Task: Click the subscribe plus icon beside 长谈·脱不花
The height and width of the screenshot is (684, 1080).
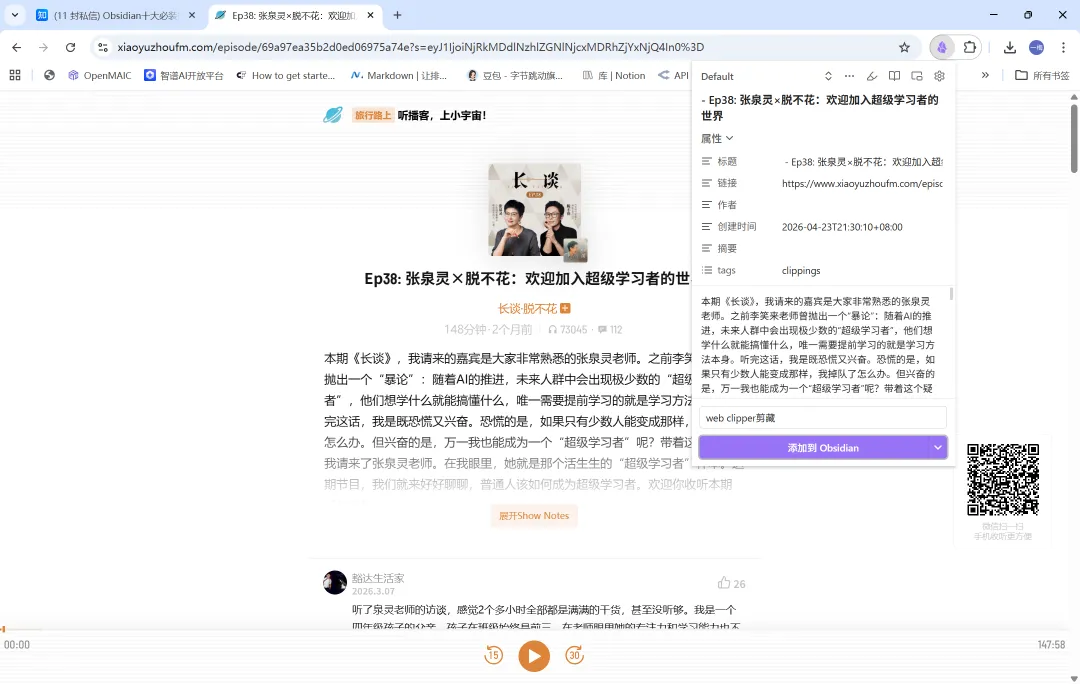Action: [x=565, y=309]
